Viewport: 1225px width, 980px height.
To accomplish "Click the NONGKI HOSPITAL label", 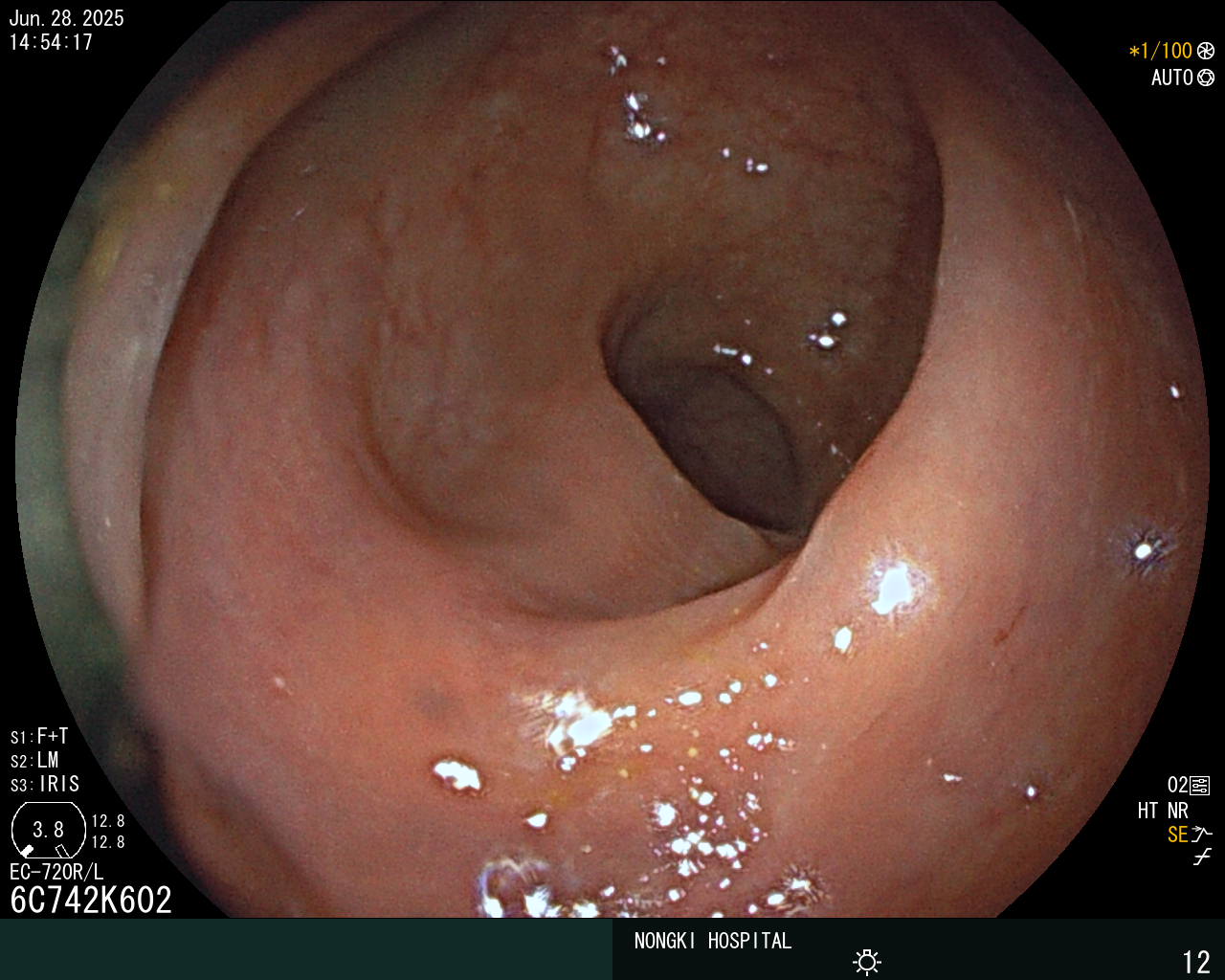I will (x=713, y=941).
